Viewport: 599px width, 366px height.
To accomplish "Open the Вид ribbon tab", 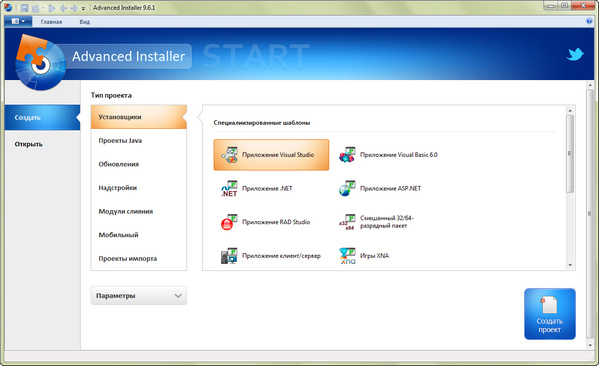I will [84, 22].
